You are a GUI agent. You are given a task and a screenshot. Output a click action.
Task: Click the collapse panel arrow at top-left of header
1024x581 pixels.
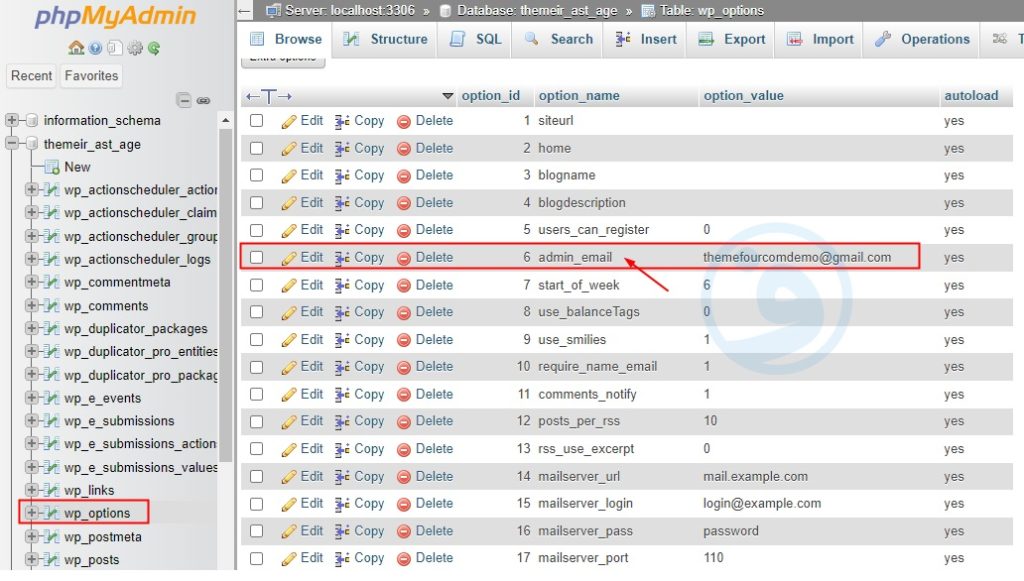click(x=244, y=10)
